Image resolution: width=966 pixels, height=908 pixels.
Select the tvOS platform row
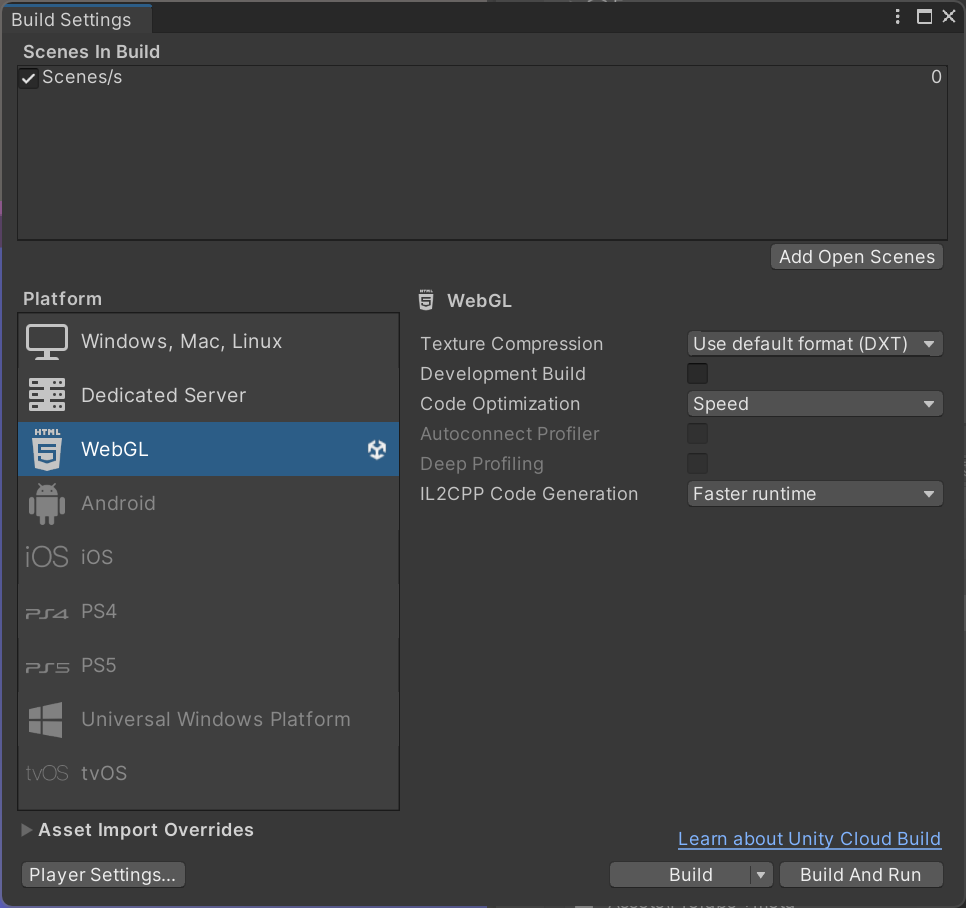coord(208,773)
